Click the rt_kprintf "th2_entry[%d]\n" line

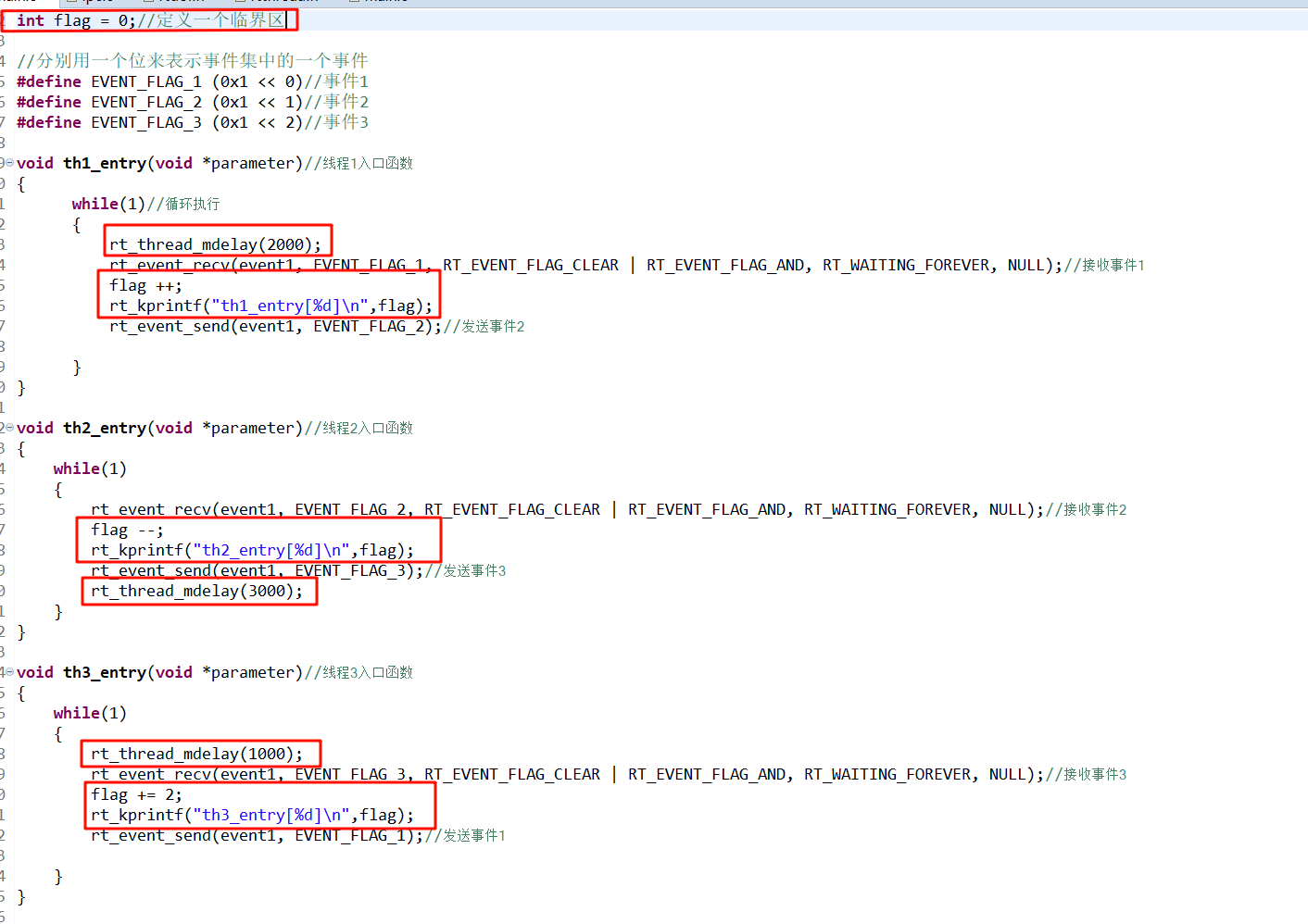coord(252,550)
